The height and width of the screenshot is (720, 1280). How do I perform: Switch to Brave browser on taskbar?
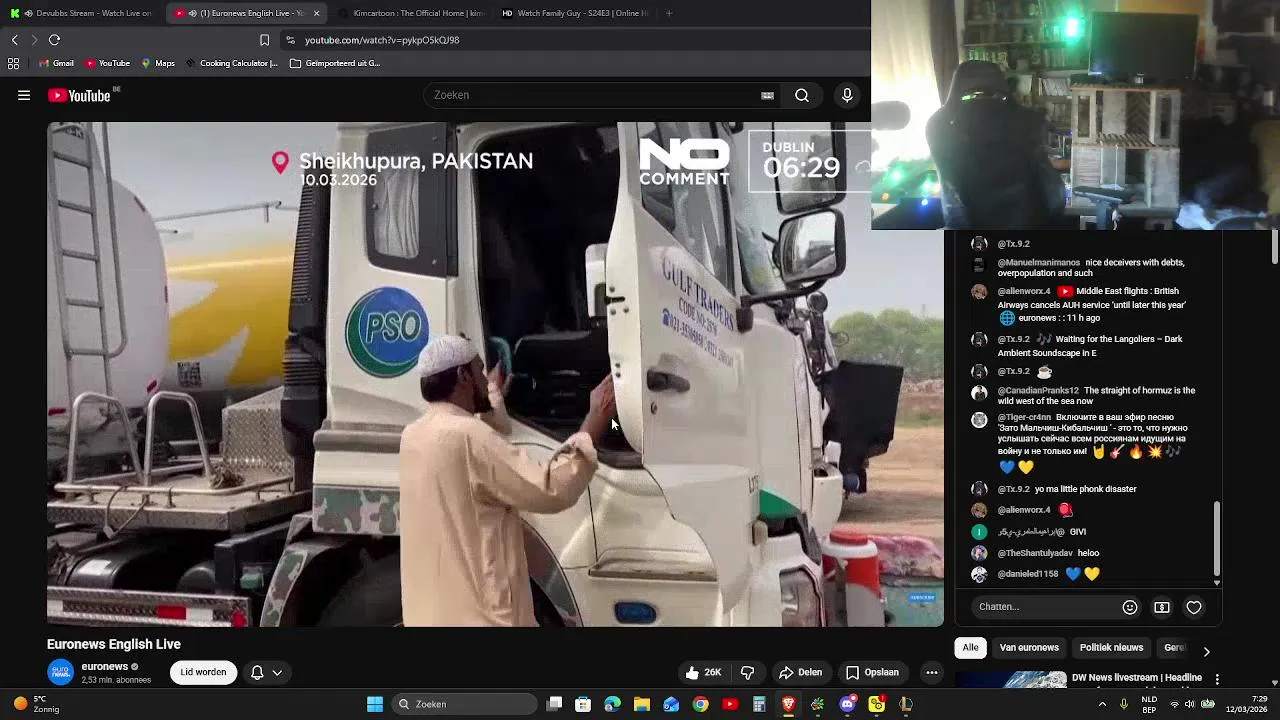point(789,704)
